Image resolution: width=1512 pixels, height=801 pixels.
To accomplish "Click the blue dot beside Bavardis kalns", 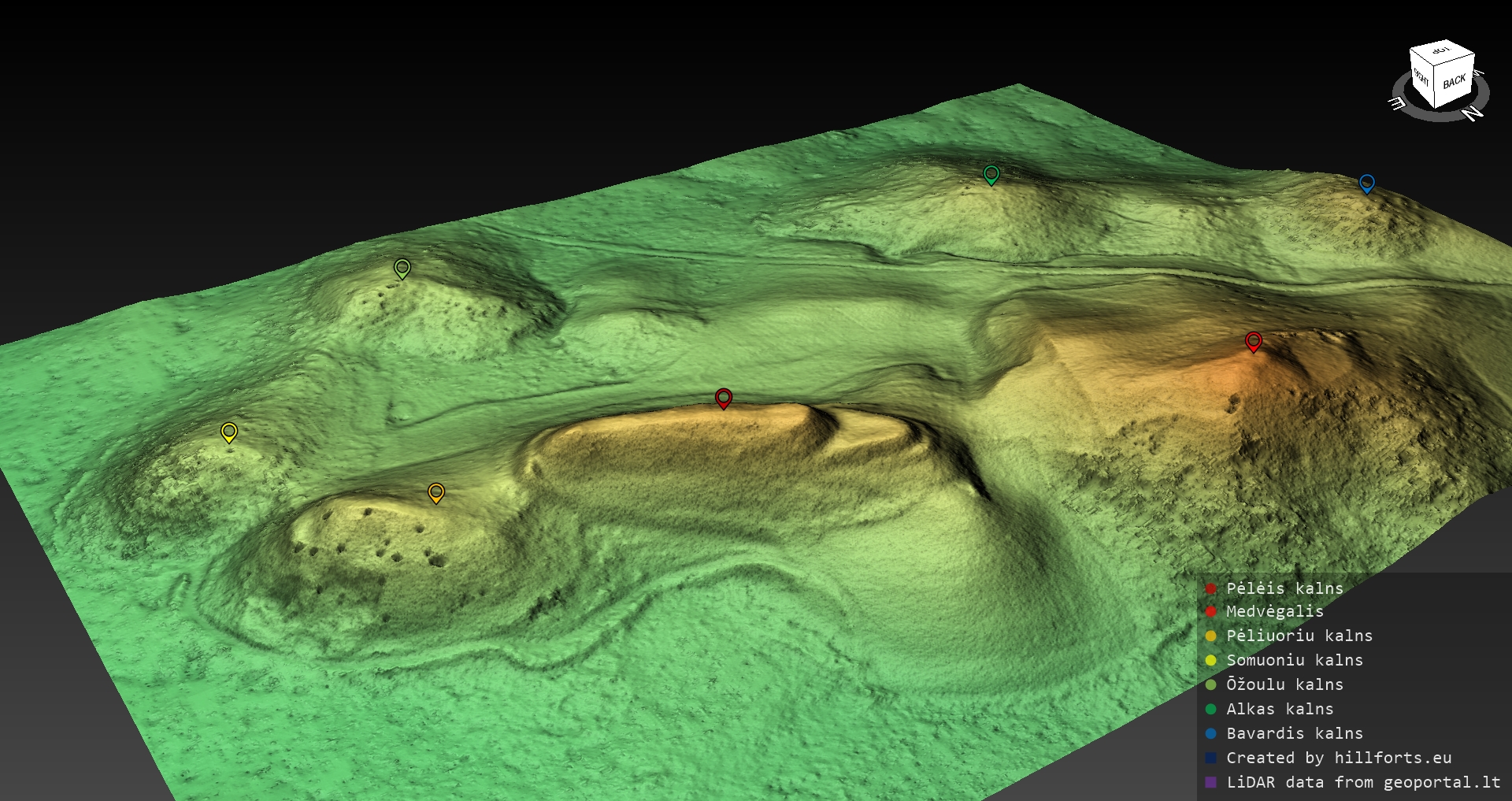I will click(x=1211, y=734).
